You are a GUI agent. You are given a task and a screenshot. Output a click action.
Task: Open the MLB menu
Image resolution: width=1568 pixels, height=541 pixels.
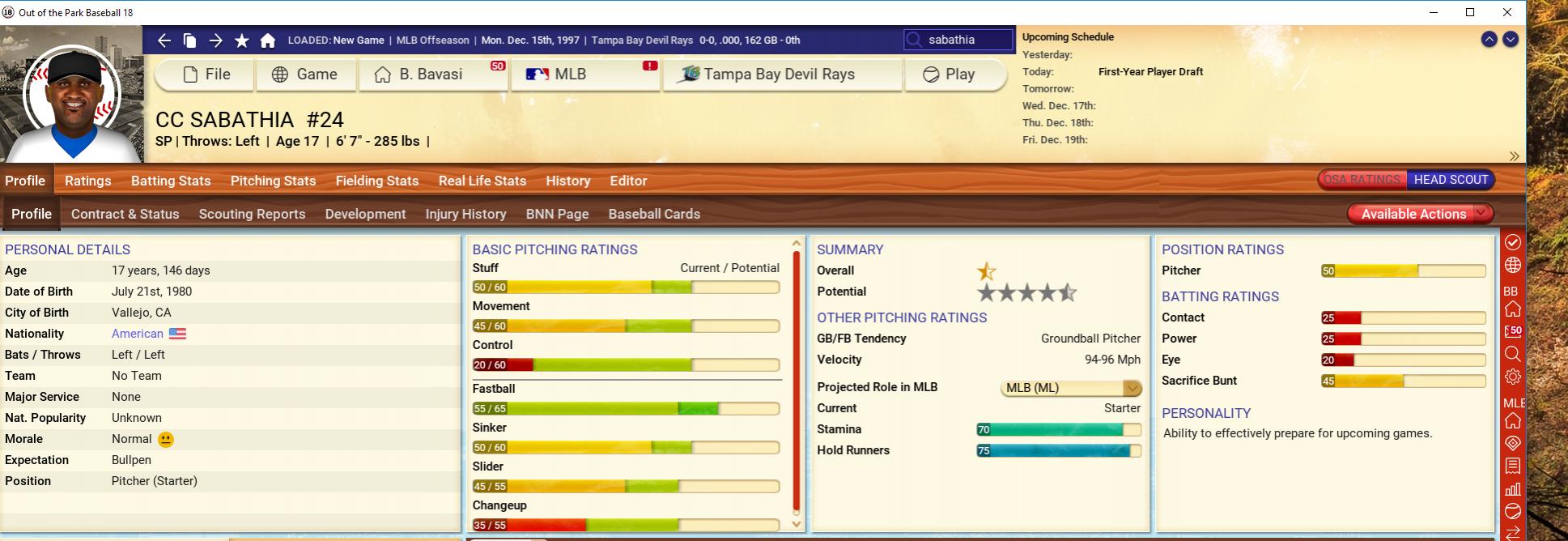(584, 75)
